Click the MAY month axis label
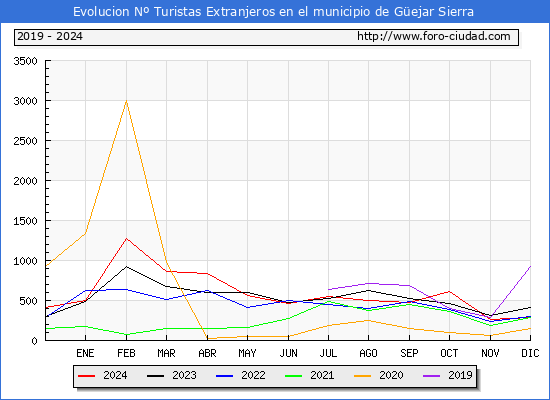The width and height of the screenshot is (550, 400). (x=247, y=353)
